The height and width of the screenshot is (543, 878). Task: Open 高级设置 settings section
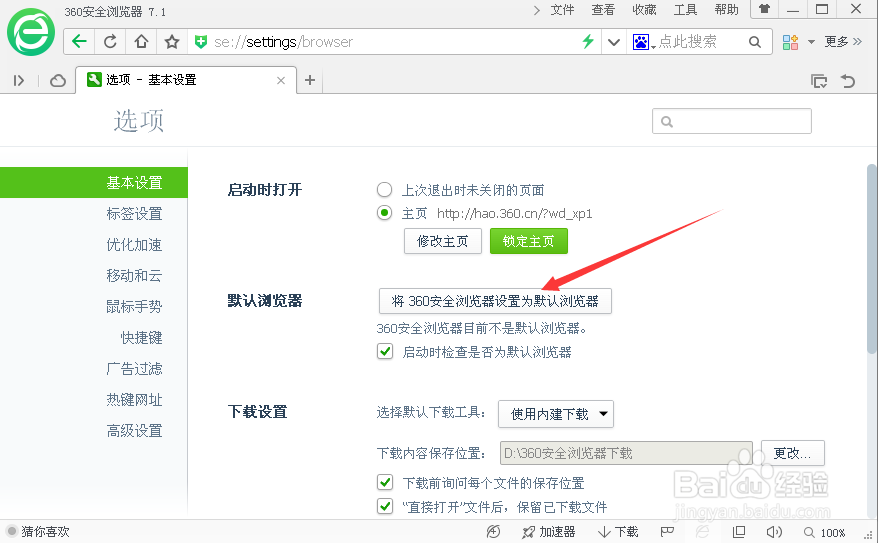click(134, 430)
